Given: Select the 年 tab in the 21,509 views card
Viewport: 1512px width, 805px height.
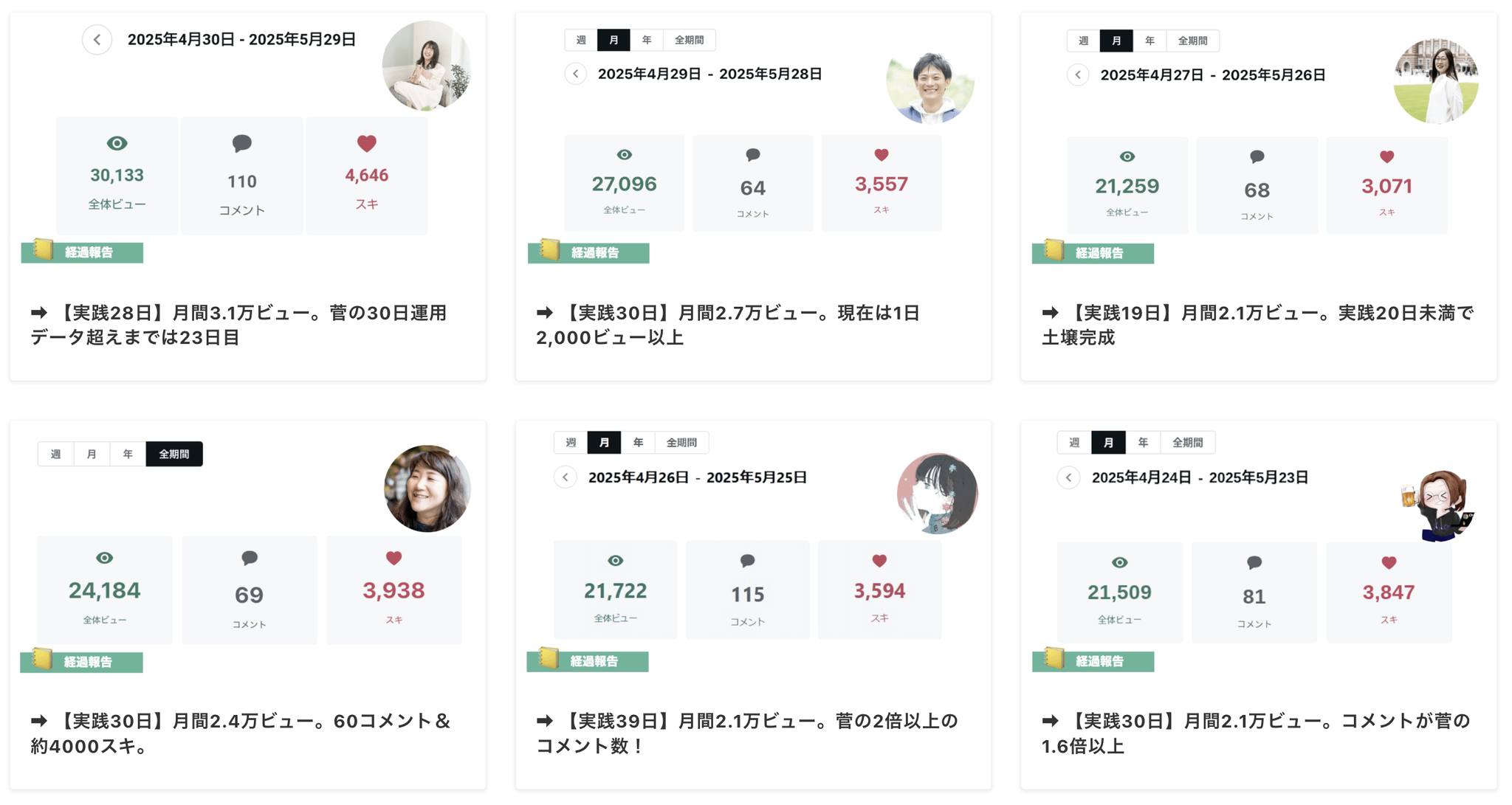Looking at the screenshot, I should click(1142, 443).
